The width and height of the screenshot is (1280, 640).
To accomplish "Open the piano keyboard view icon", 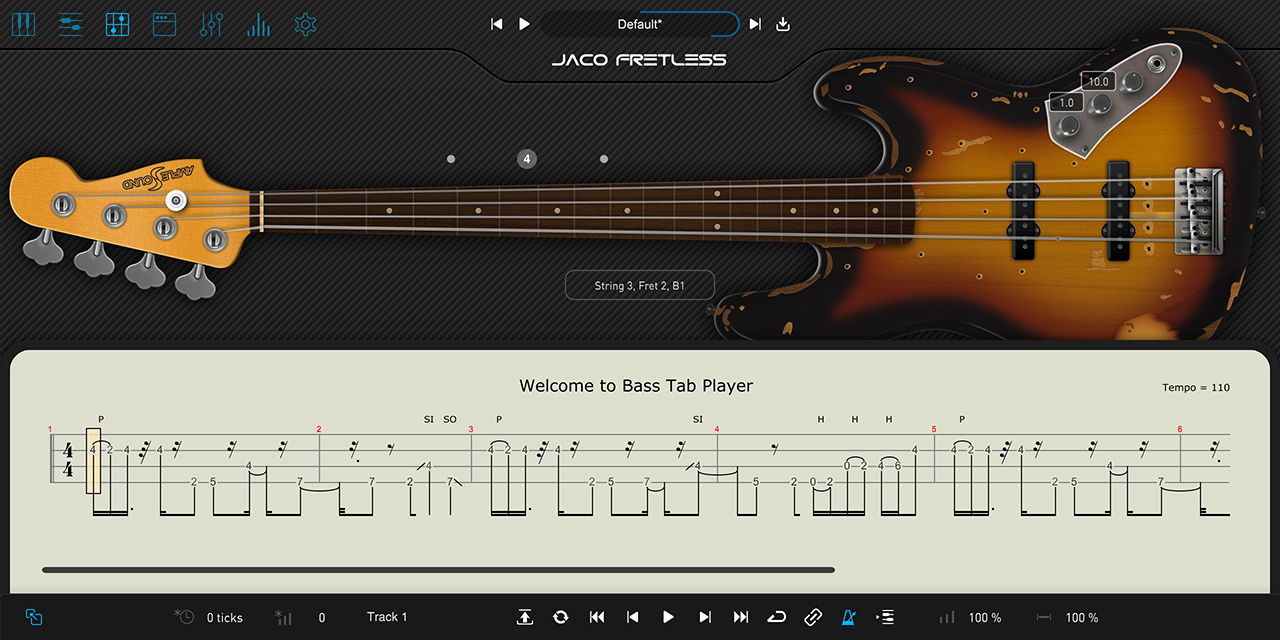I will tap(23, 24).
